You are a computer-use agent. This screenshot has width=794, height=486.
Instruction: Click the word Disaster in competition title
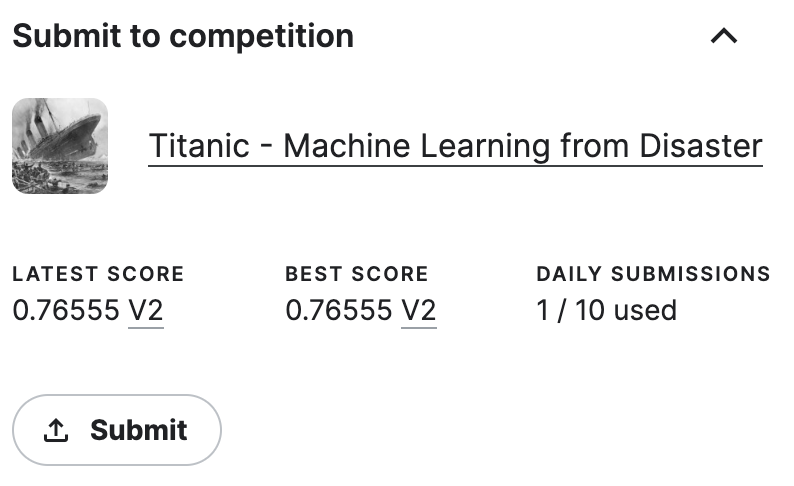701,146
